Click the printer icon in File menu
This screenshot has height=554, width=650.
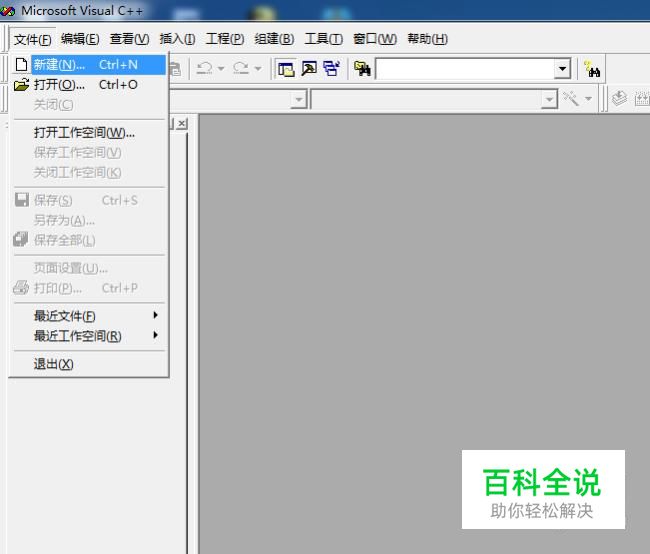(x=21, y=287)
